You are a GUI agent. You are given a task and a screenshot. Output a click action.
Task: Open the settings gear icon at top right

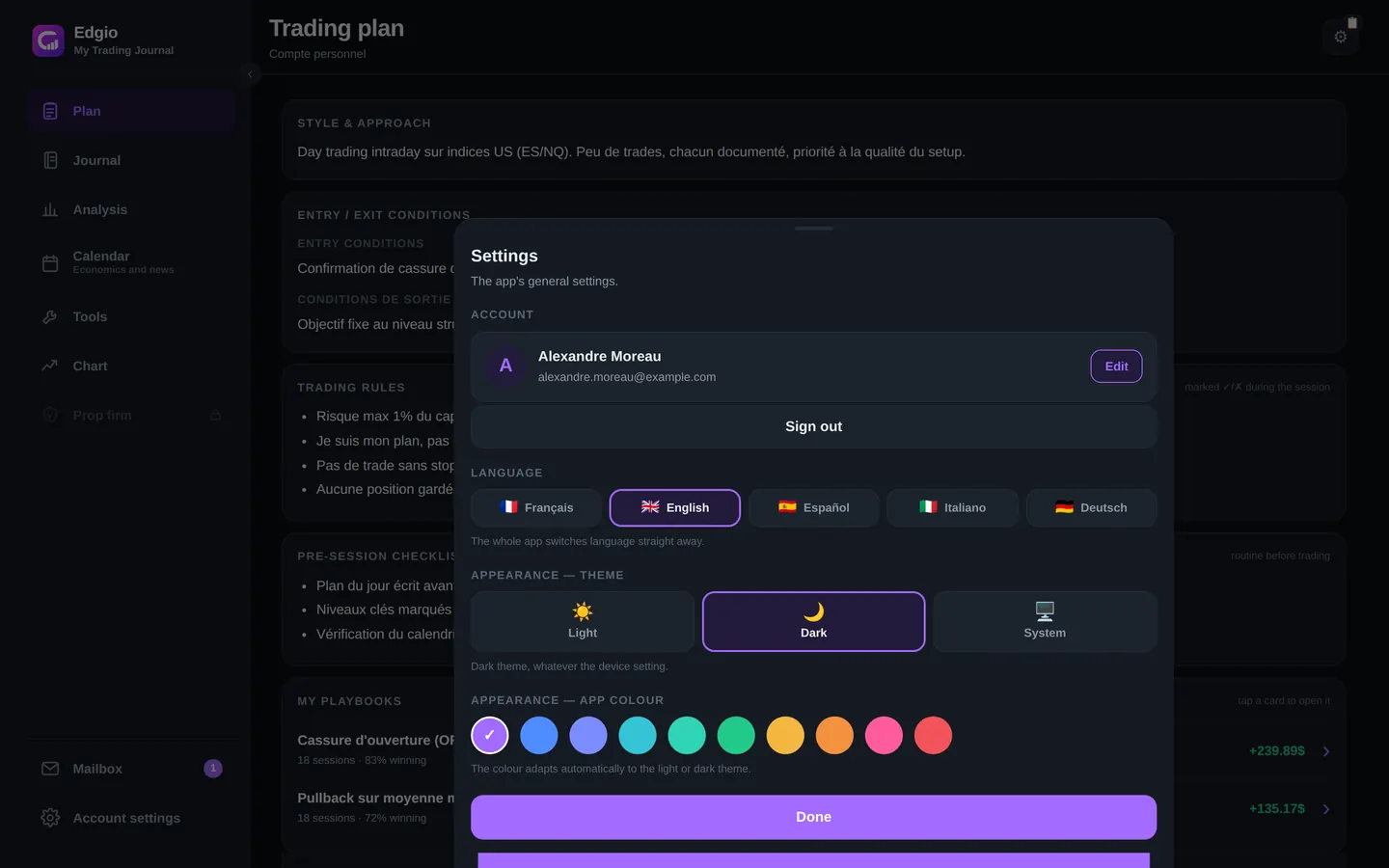tap(1341, 37)
